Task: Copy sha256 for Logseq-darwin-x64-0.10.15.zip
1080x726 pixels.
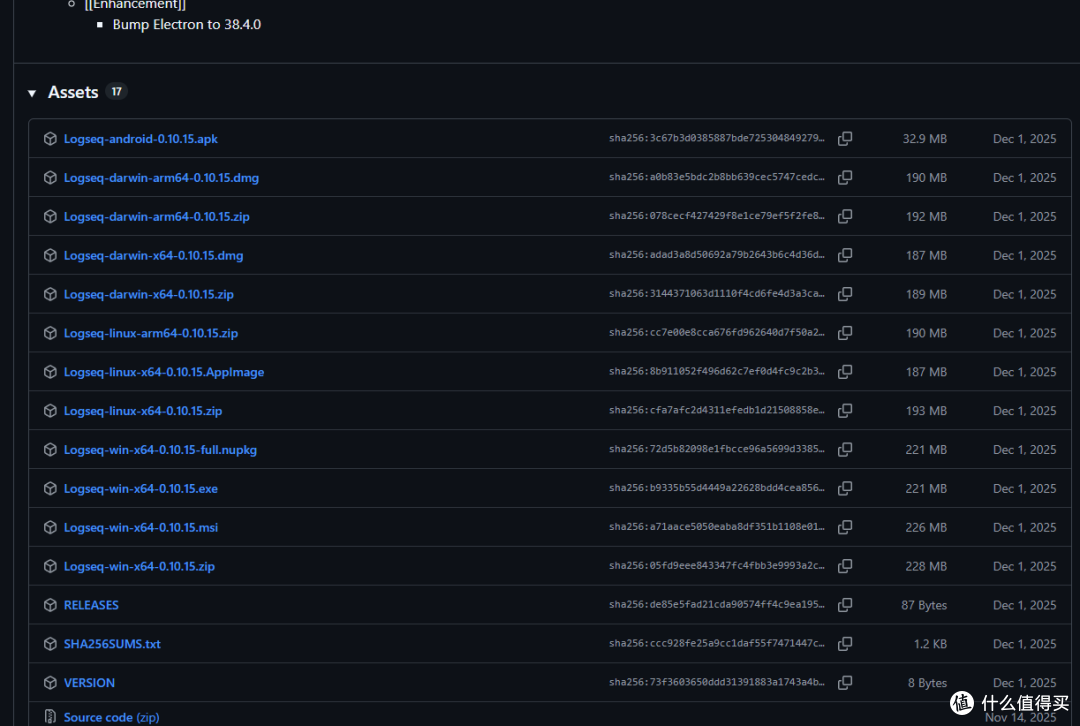Action: pyautogui.click(x=845, y=294)
